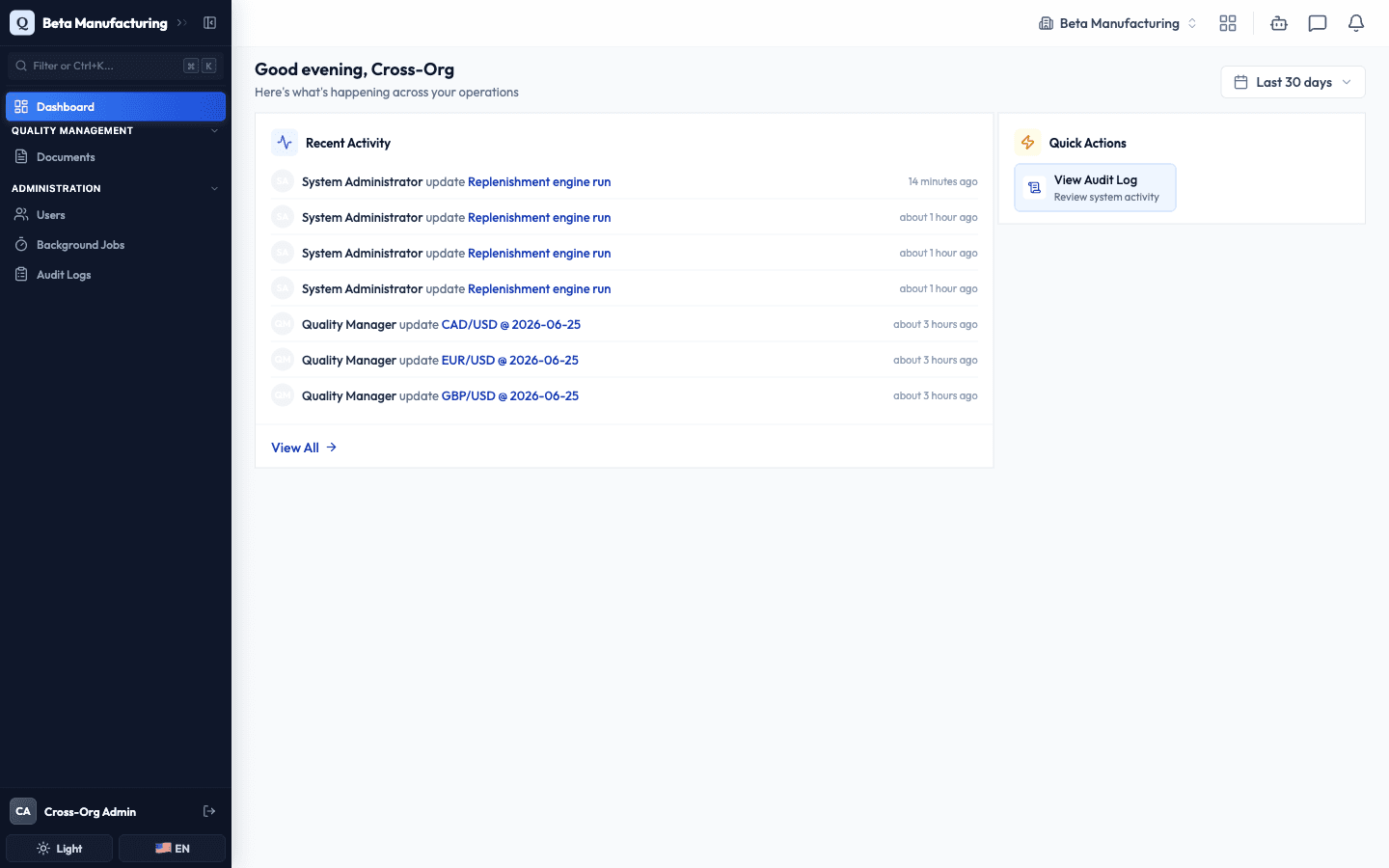Open the apps grid icon in top bar
The width and height of the screenshot is (1389, 868).
(x=1228, y=23)
